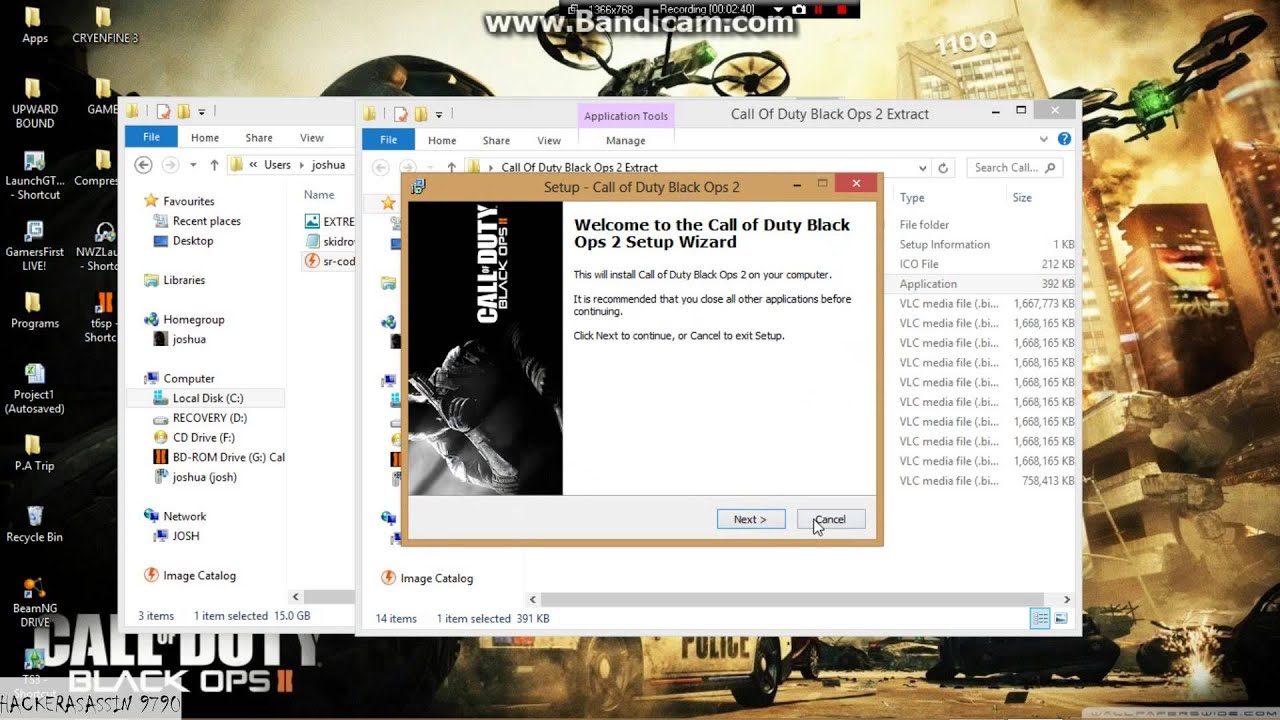Open the View tab in Extract window
Viewport: 1280px width, 720px height.
click(549, 141)
